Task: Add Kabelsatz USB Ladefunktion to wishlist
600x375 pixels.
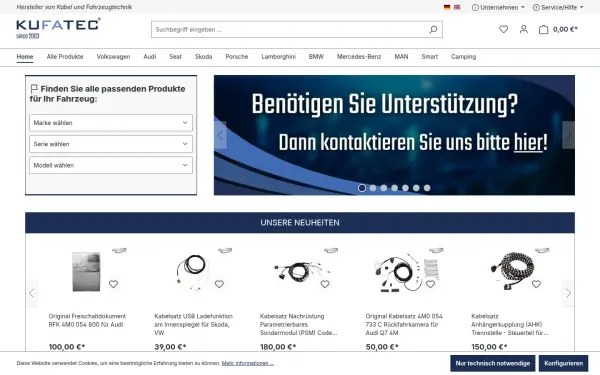Action: click(x=219, y=284)
